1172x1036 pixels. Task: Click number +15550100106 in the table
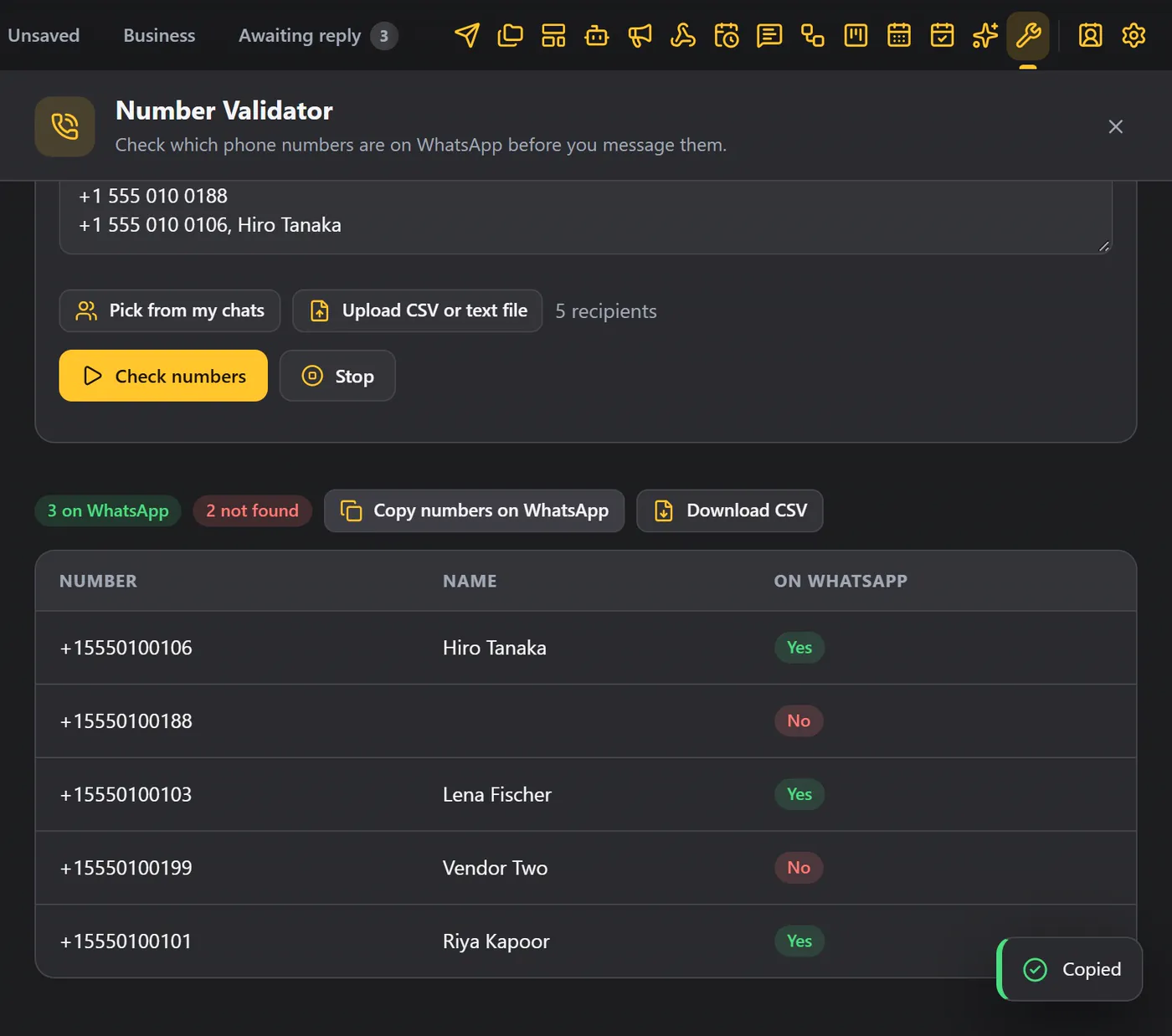tap(126, 648)
